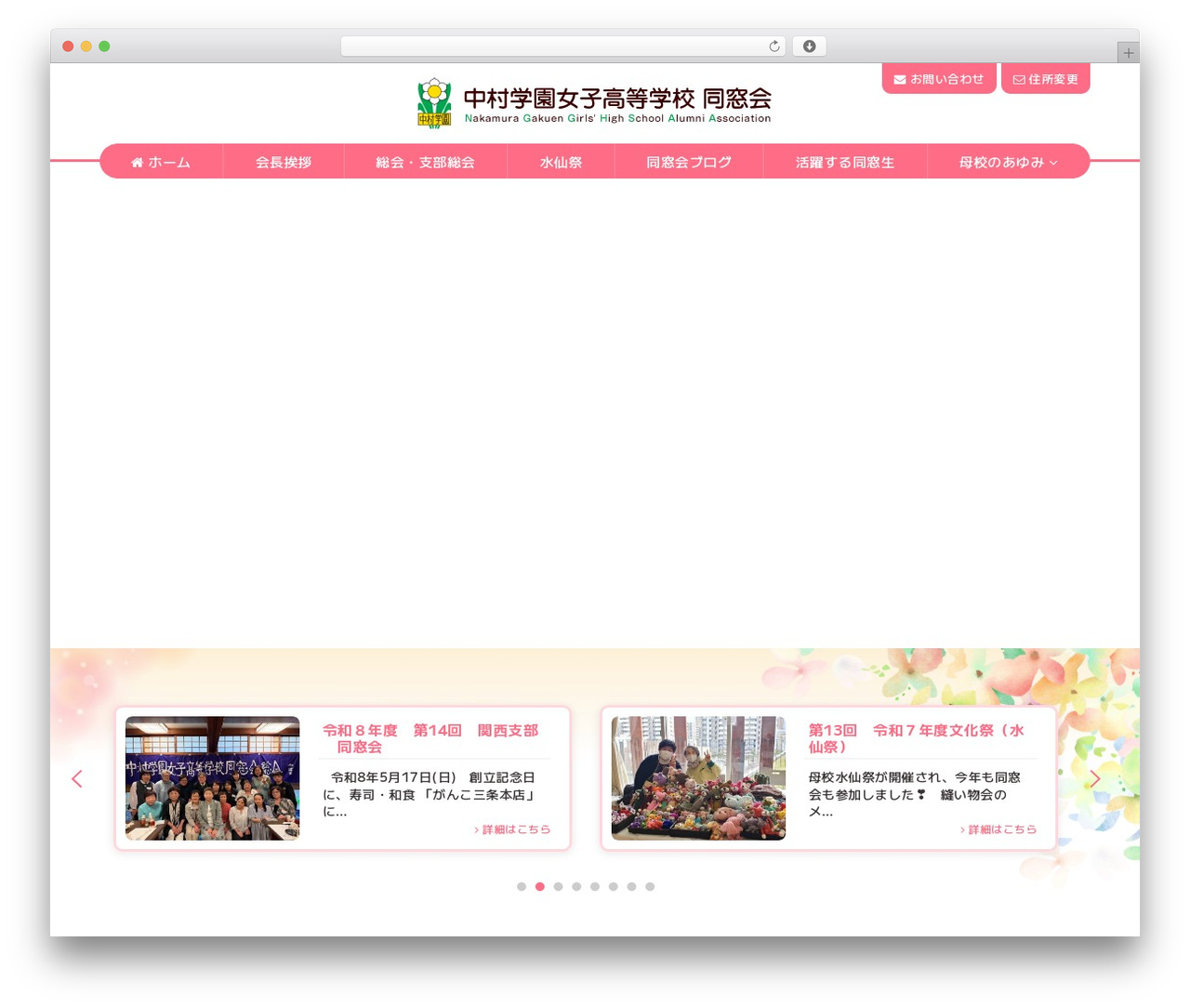Open the 令和８年度 第14回 関西支部同窓会 title
This screenshot has height=1008, width=1190.
coord(430,738)
